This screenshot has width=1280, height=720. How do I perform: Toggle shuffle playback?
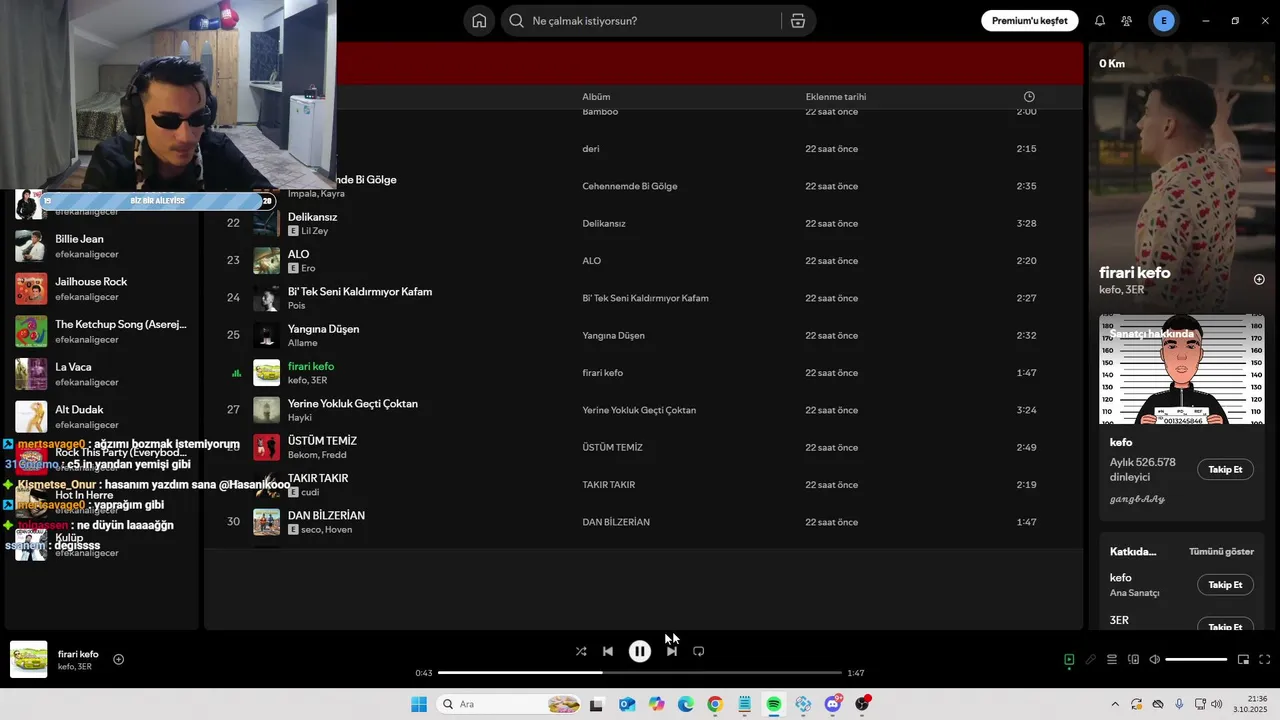point(581,651)
